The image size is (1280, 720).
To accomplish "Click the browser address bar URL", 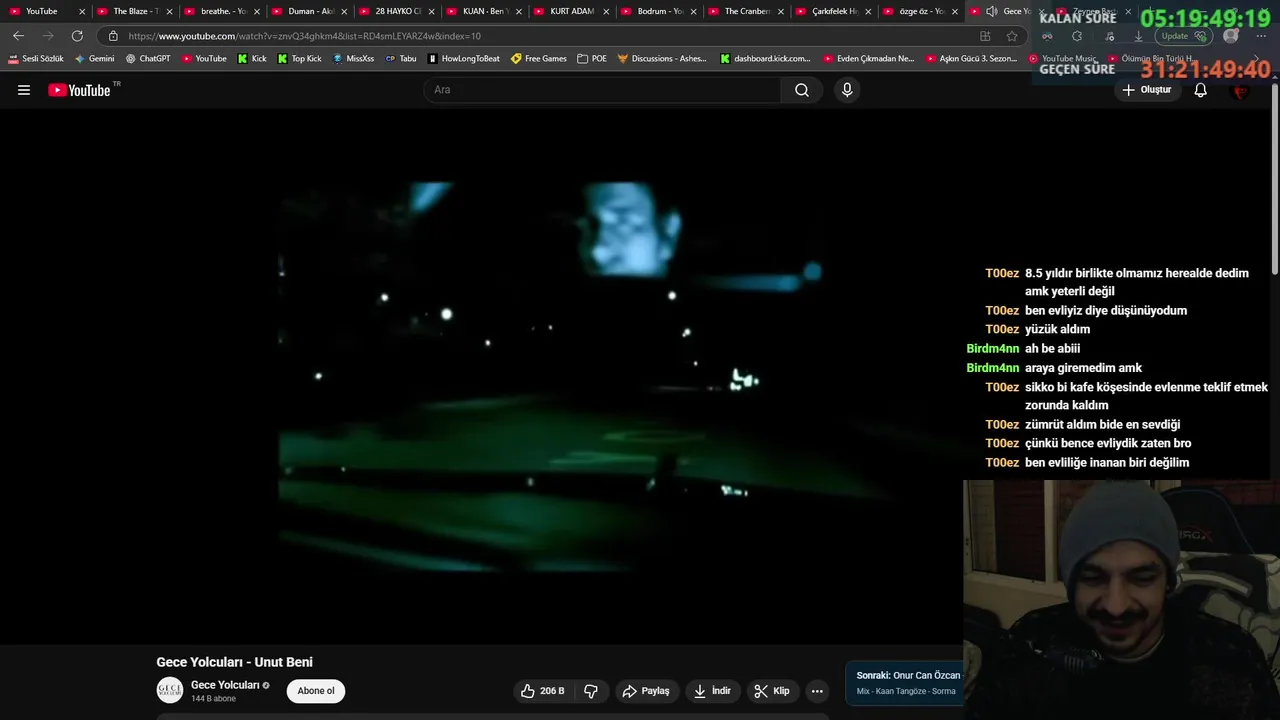I will 304,36.
